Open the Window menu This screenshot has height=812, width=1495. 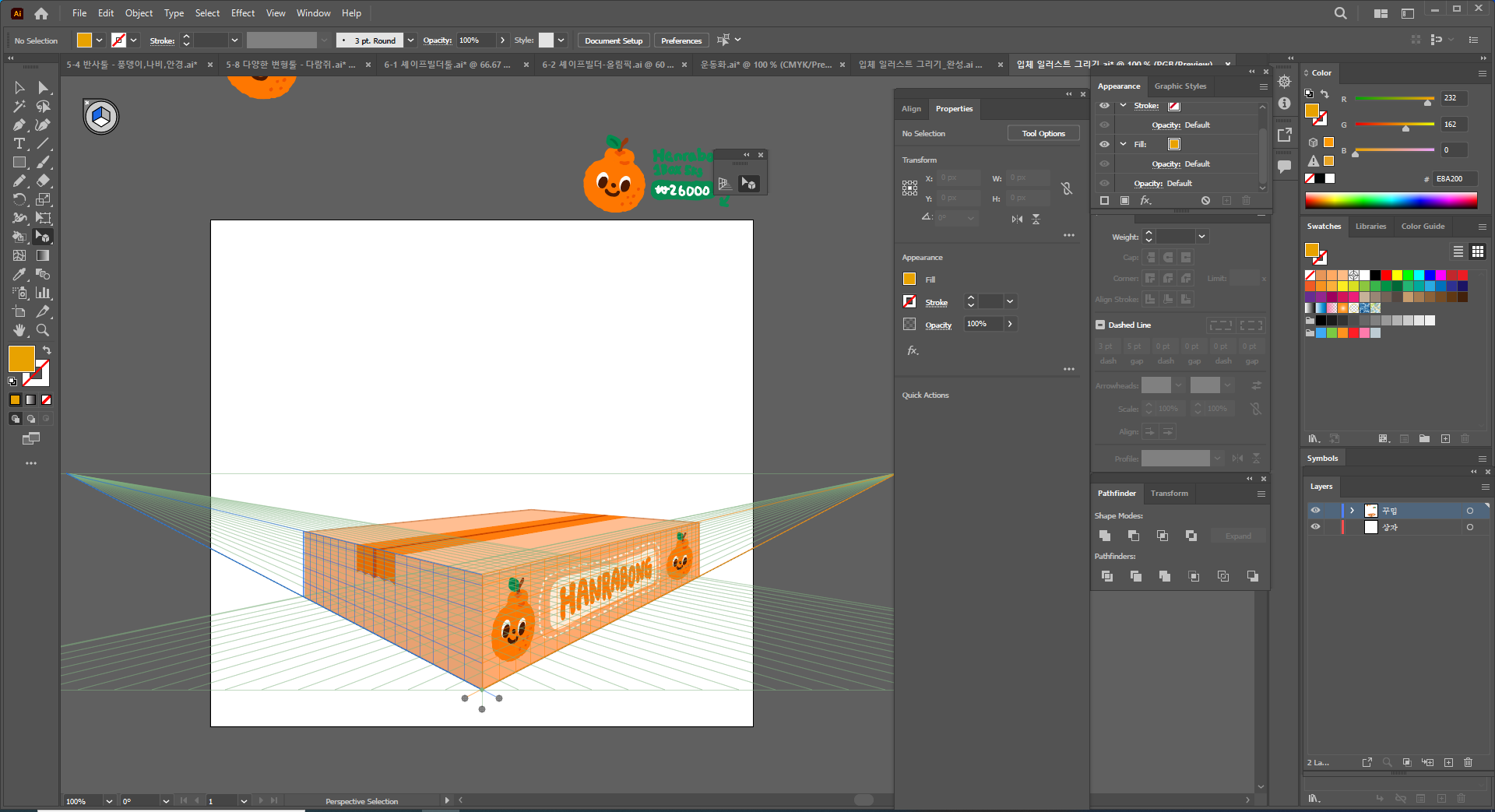(x=313, y=13)
